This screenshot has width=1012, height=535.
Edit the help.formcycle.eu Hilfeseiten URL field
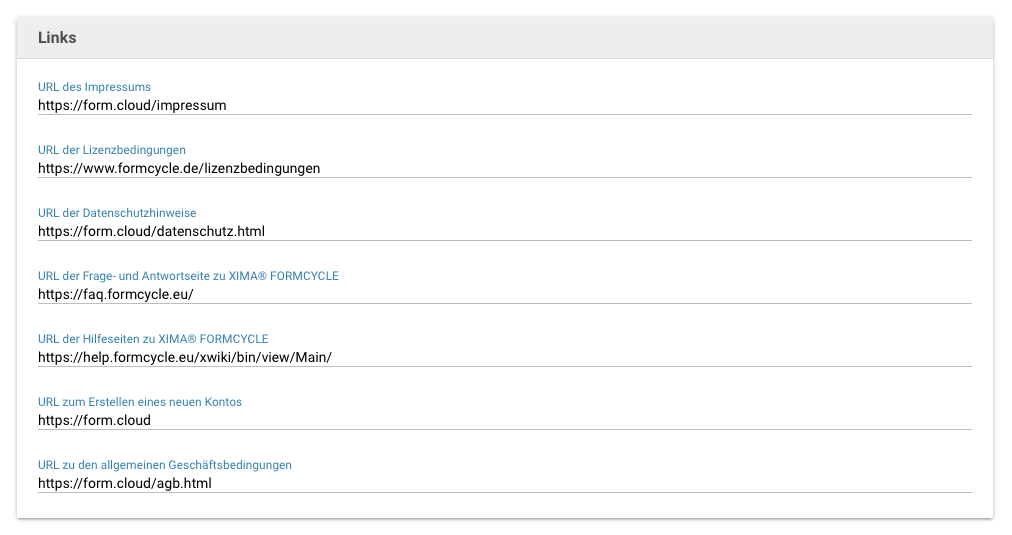[504, 357]
